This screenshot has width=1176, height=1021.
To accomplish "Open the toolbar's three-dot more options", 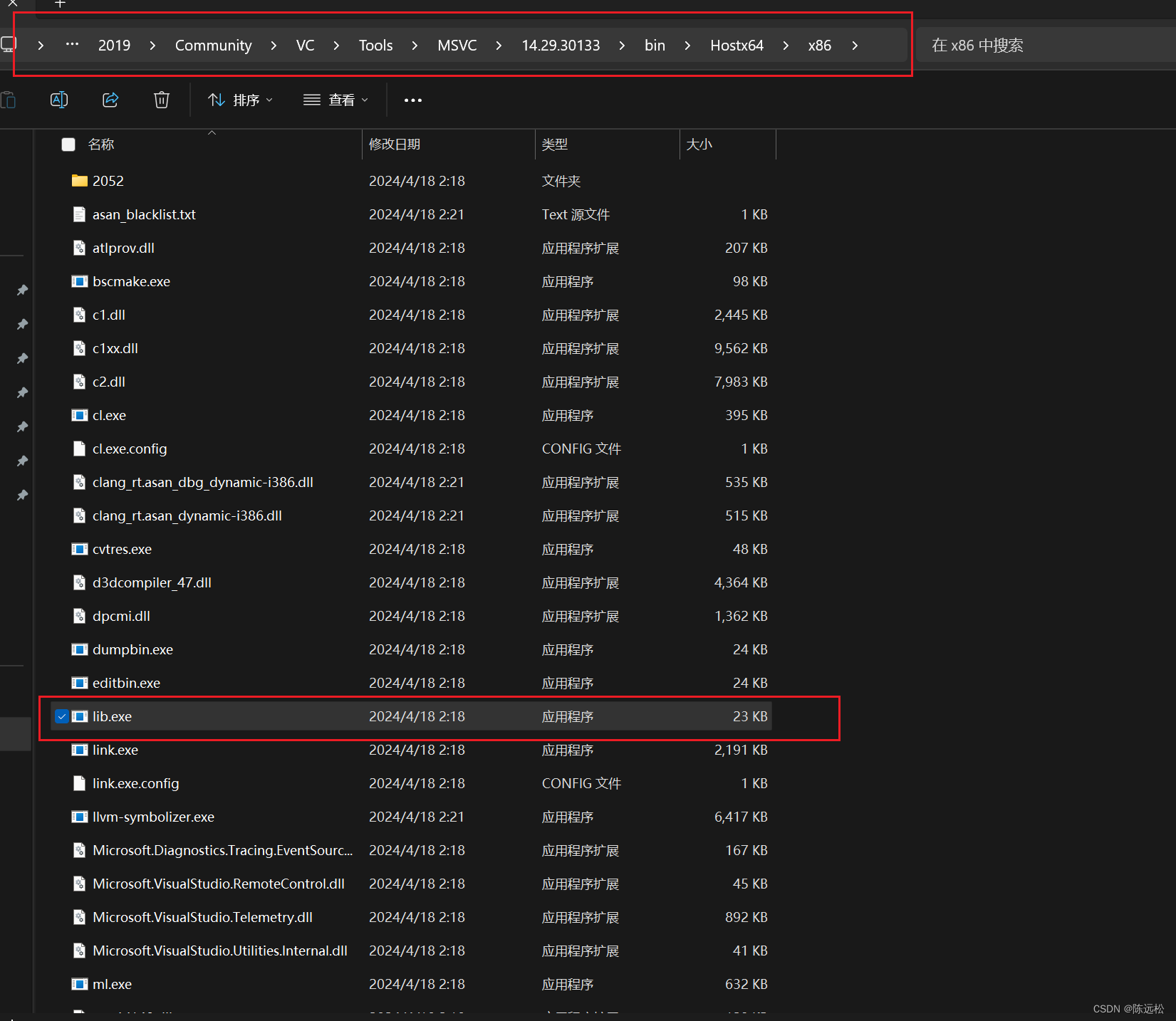I will point(413,100).
